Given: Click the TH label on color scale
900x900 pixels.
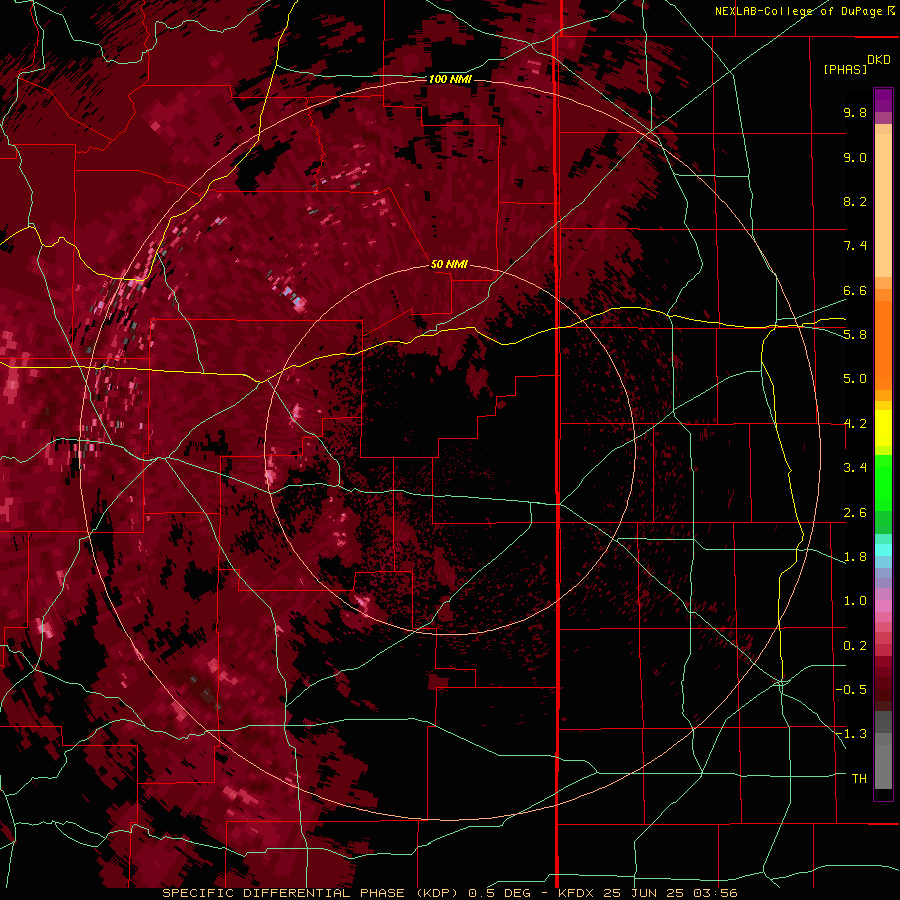Looking at the screenshot, I should click(859, 779).
